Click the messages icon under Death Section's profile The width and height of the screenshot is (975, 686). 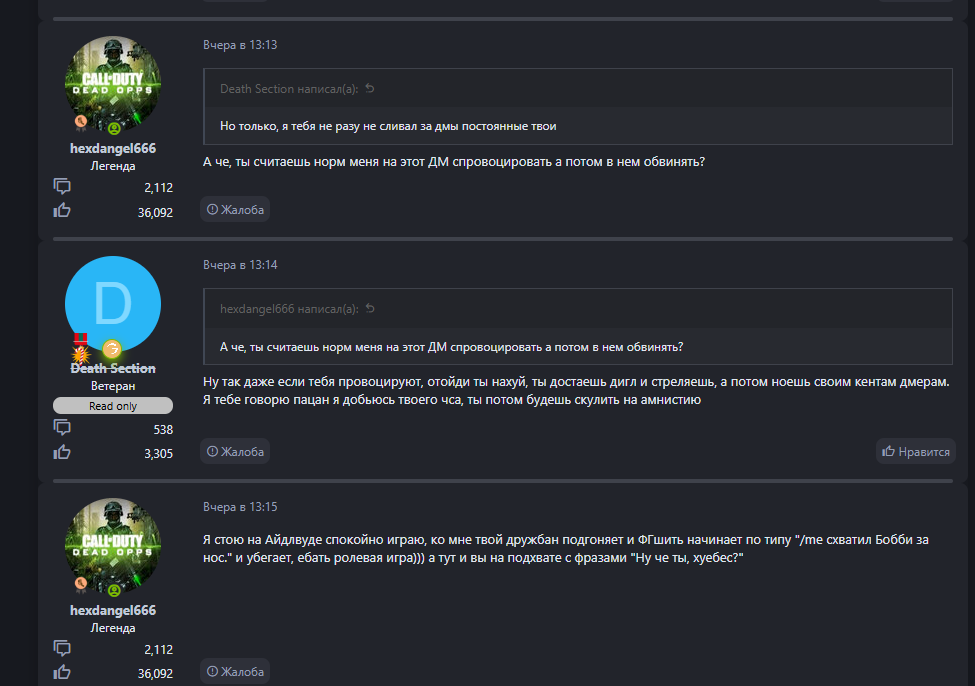click(x=62, y=428)
